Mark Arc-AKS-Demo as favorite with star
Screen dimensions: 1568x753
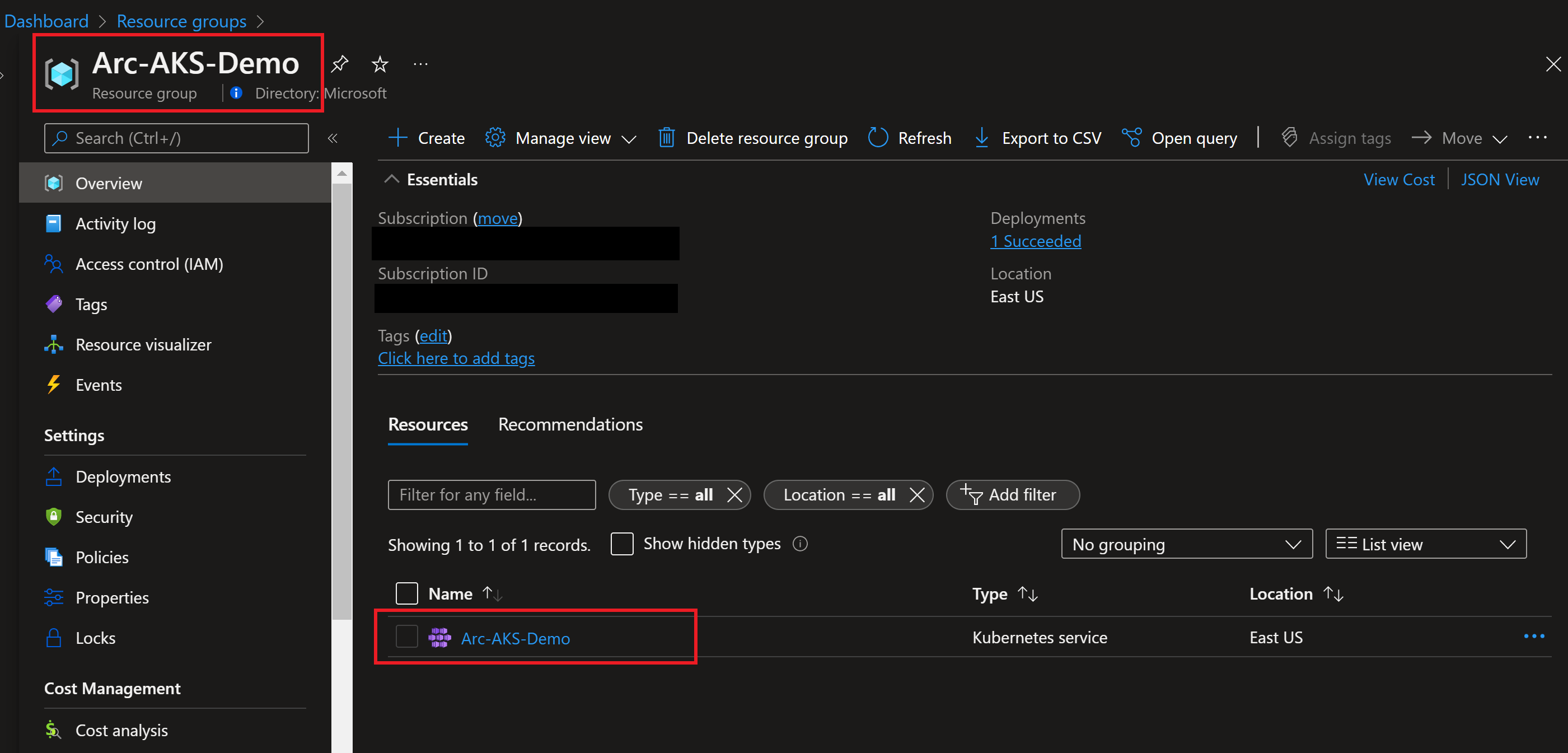[x=380, y=64]
